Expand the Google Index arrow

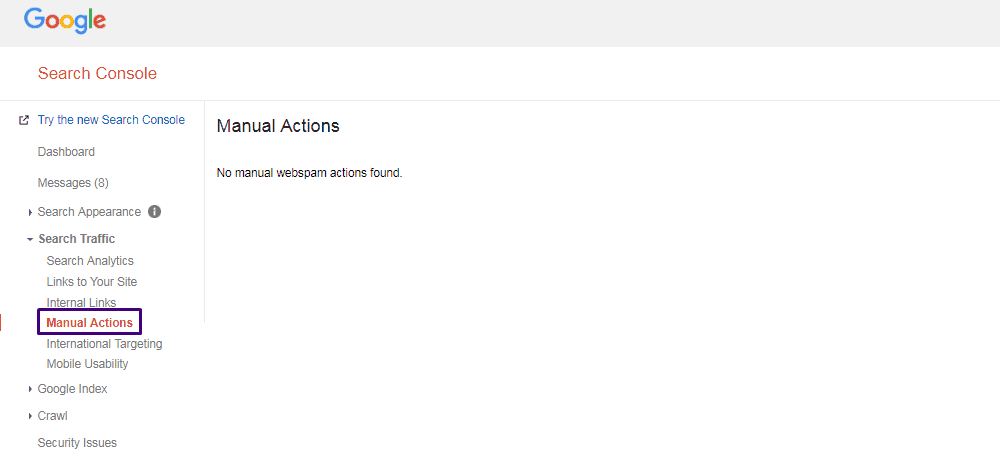click(x=30, y=389)
